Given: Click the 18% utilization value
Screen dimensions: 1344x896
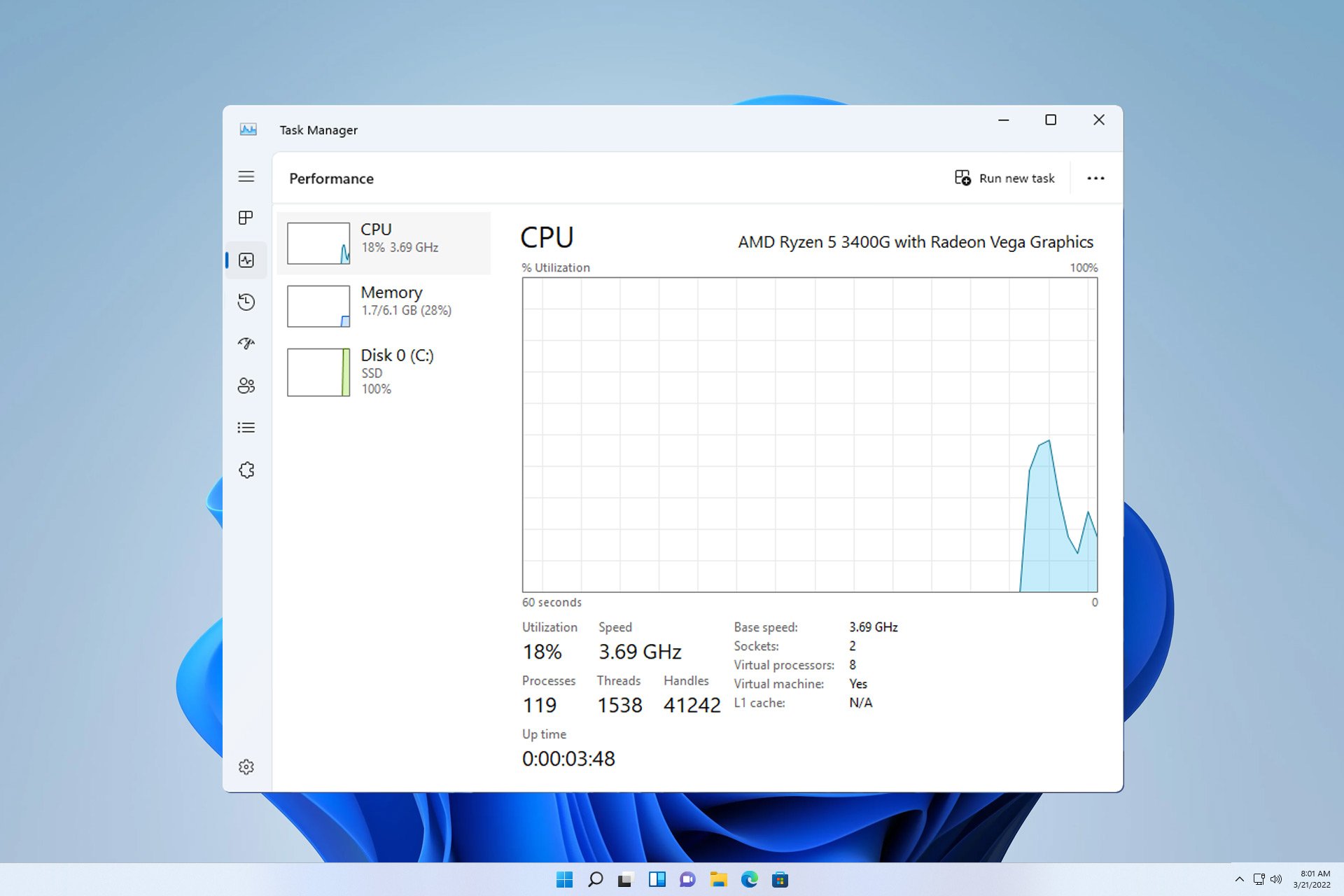Looking at the screenshot, I should point(542,652).
